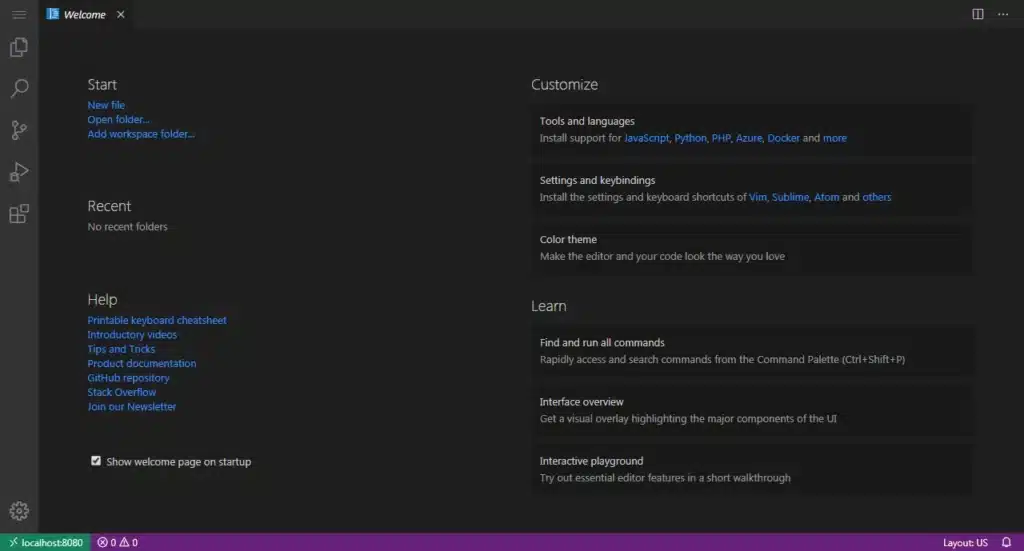Click the New file link
The width and height of the screenshot is (1024, 551).
click(106, 105)
